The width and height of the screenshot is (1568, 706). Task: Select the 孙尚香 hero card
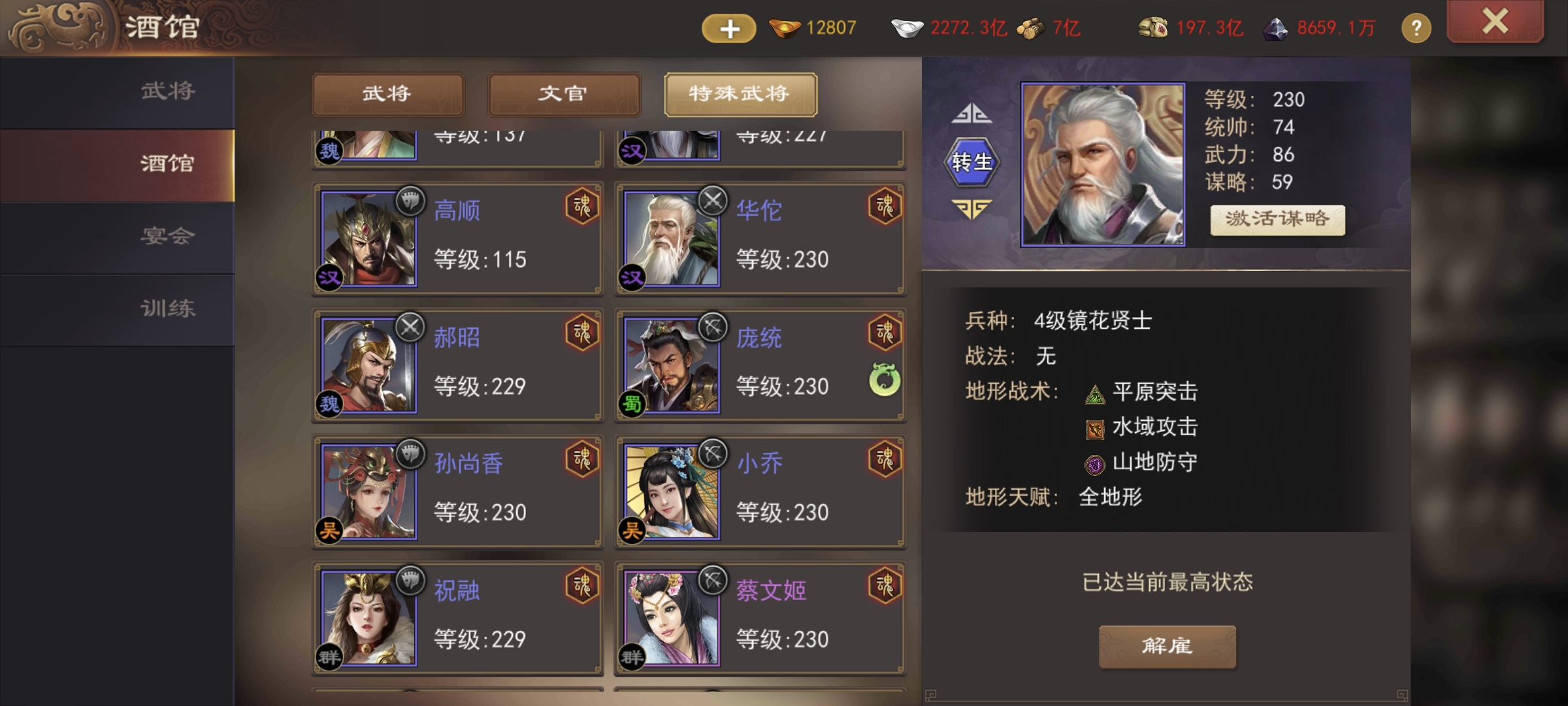(x=457, y=492)
